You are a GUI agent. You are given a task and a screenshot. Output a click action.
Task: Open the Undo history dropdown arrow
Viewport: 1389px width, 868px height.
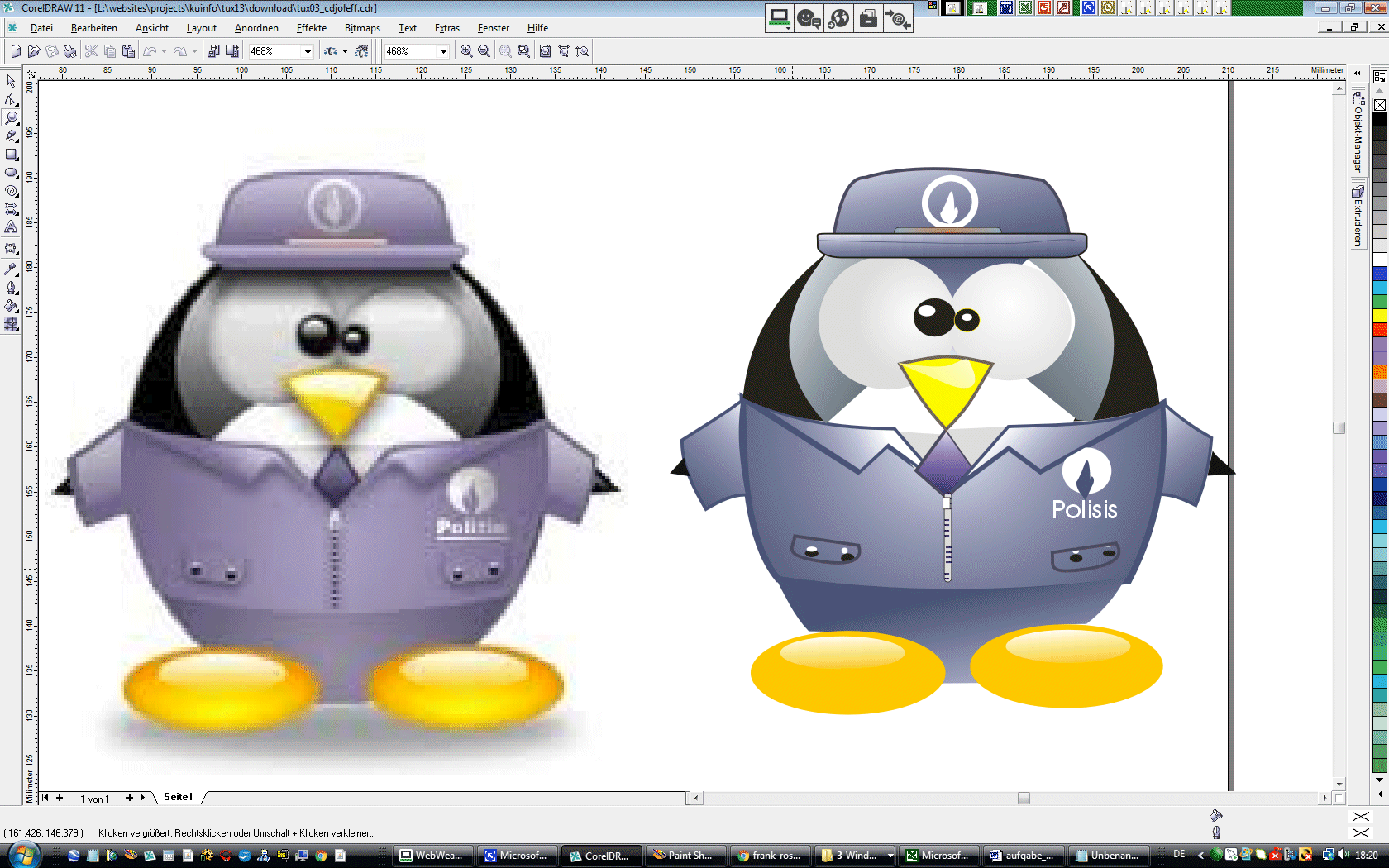(x=164, y=51)
